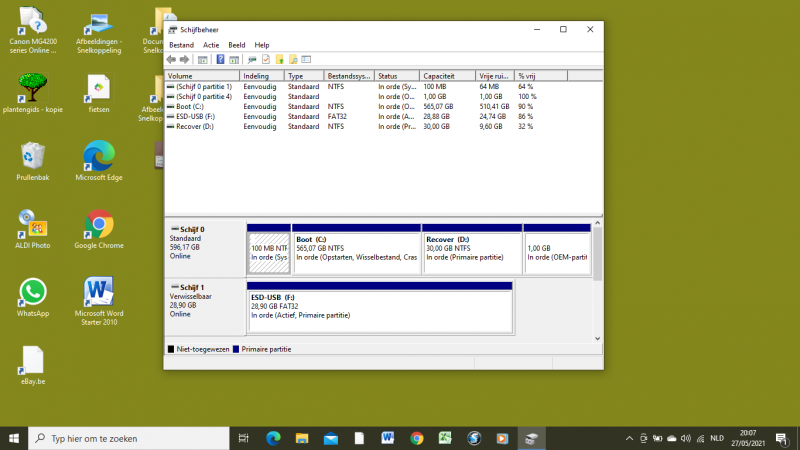Open File Explorer from the taskbar
This screenshot has height=450, width=800.
pos(302,438)
